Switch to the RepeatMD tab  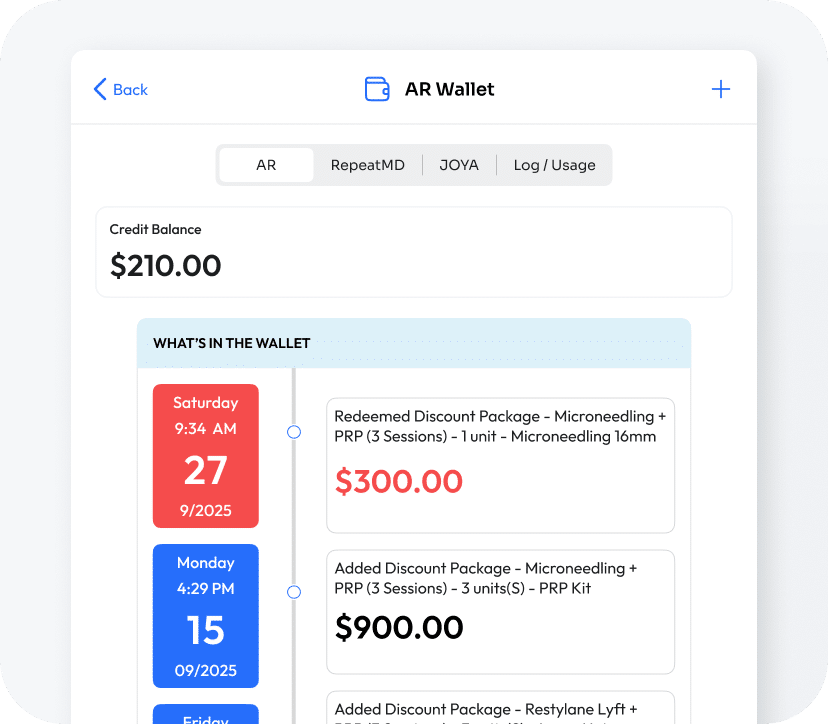tap(367, 165)
